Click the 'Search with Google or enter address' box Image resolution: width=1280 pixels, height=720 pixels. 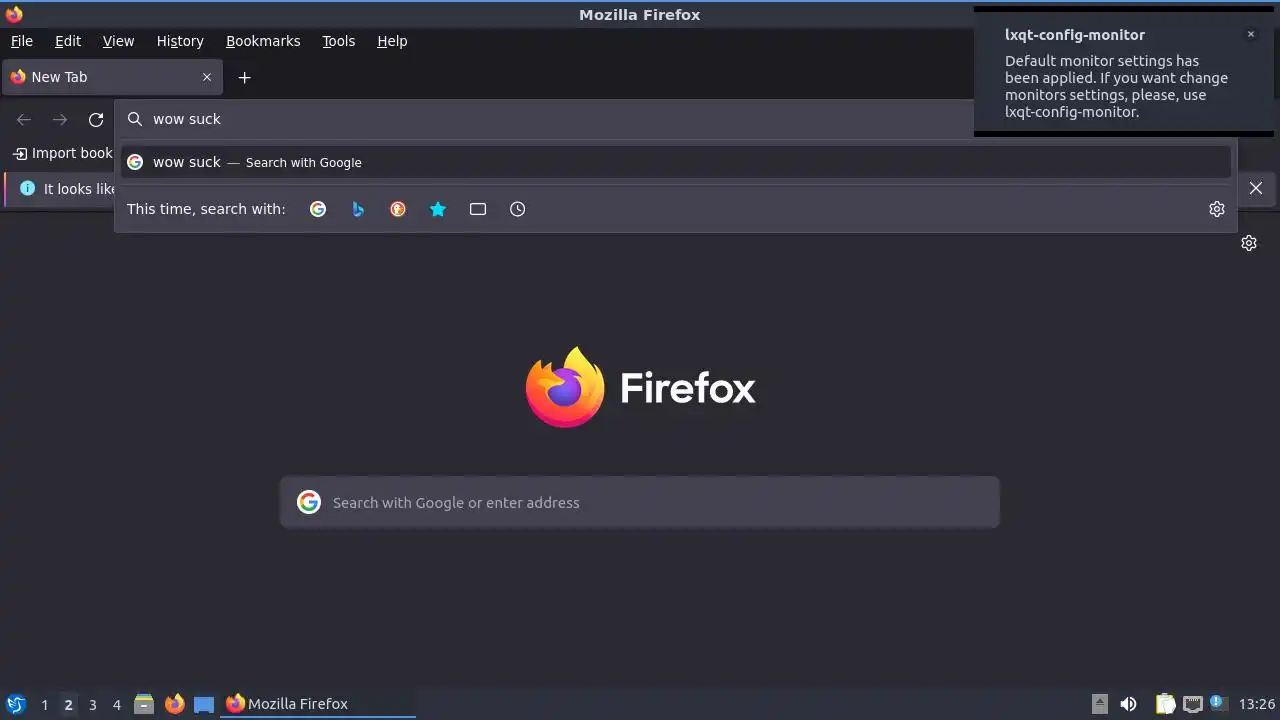click(640, 502)
